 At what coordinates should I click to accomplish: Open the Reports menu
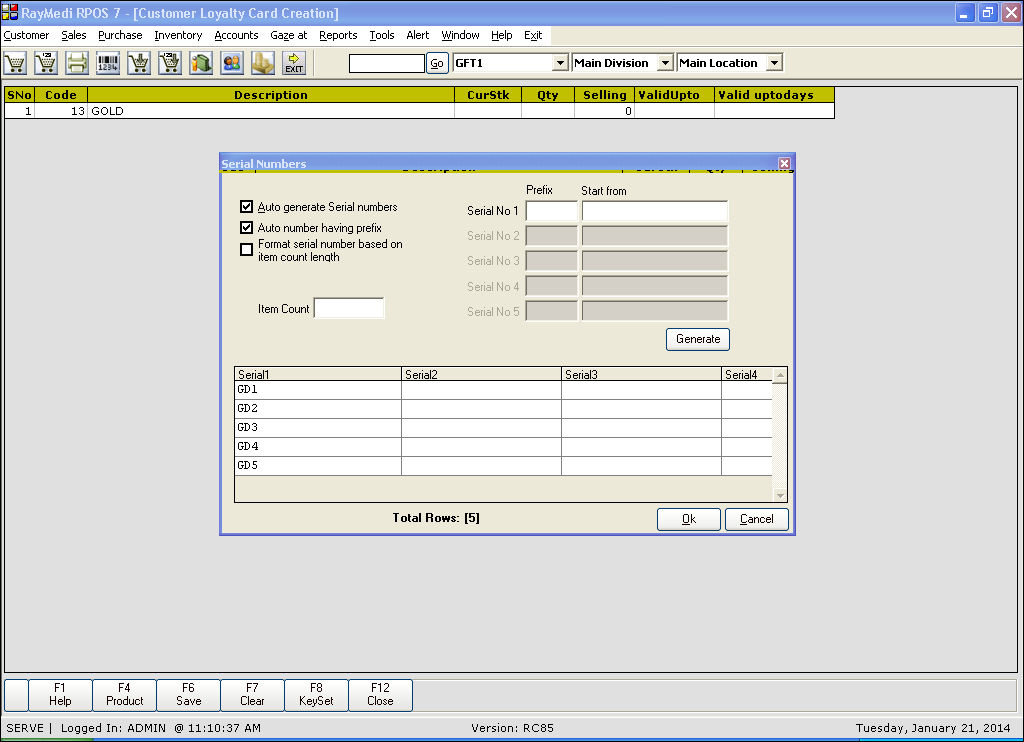[x=338, y=35]
